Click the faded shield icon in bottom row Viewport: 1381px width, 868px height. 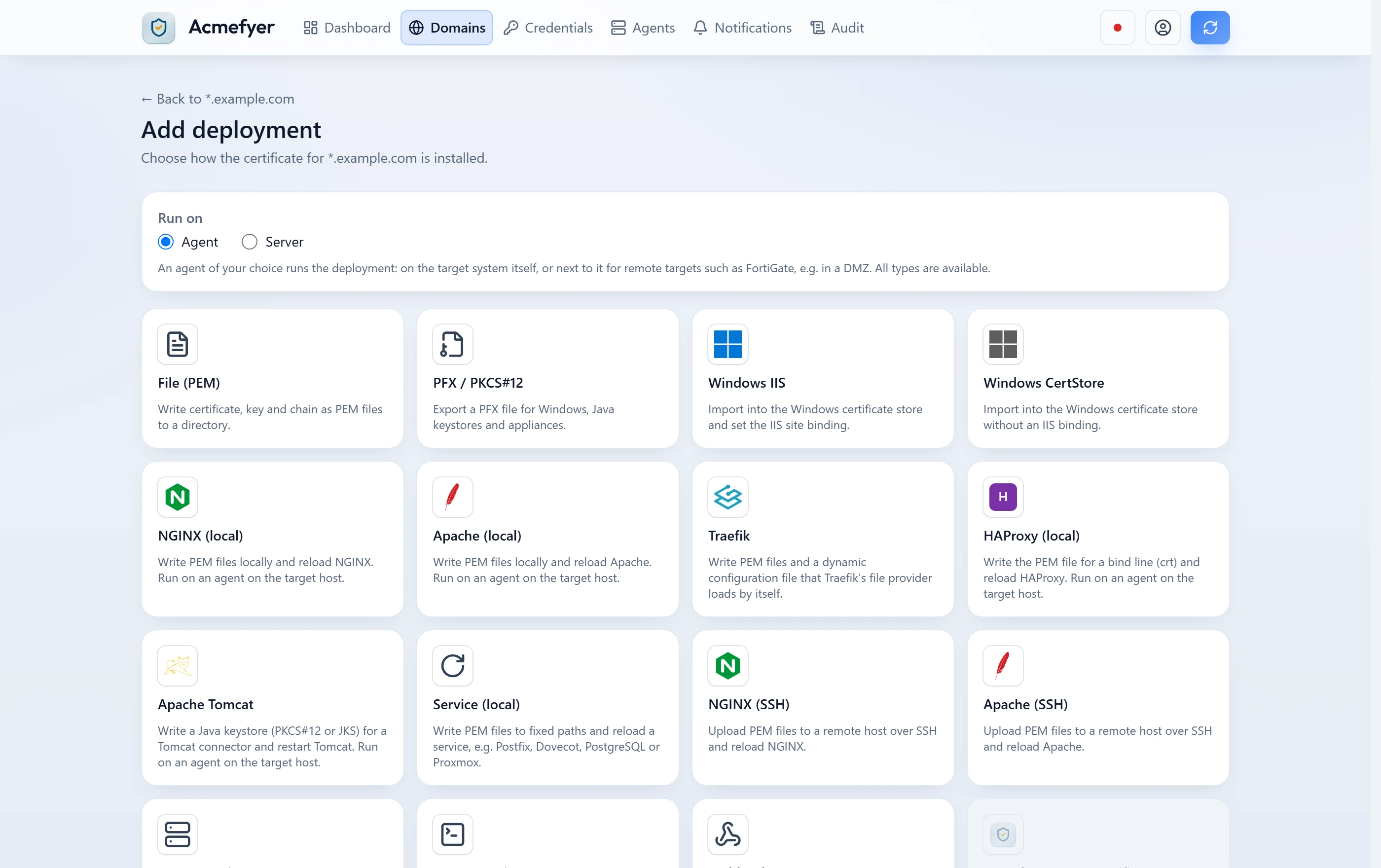(x=1003, y=834)
